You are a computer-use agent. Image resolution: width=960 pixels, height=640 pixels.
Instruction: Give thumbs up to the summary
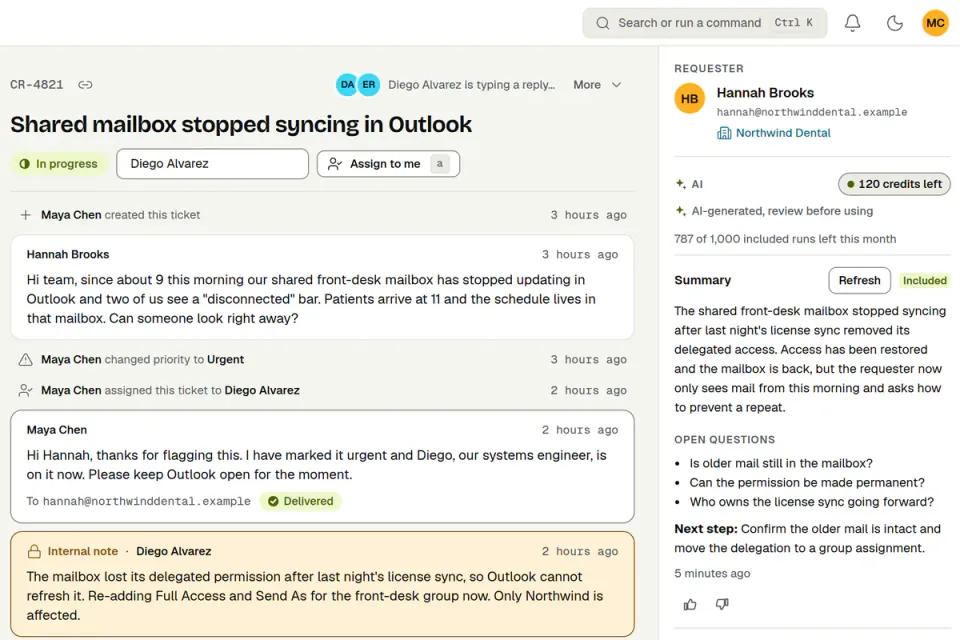690,604
